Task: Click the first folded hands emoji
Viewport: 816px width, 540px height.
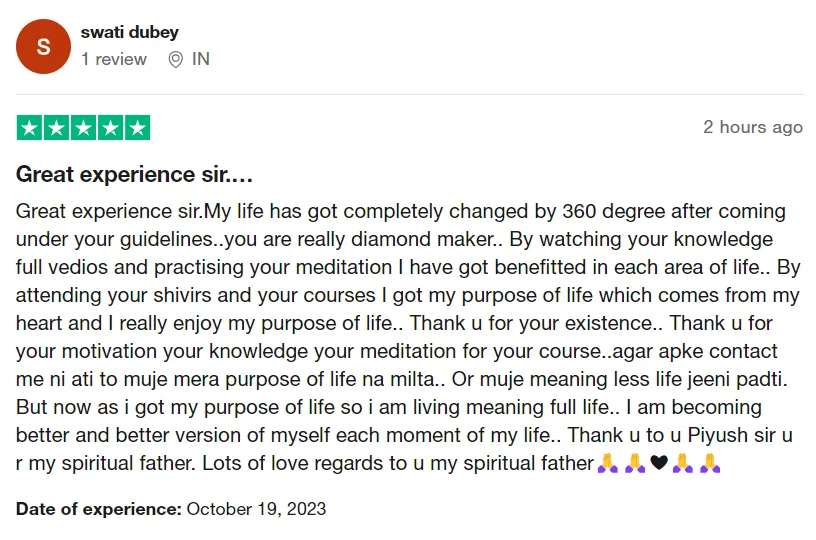Action: [x=608, y=462]
